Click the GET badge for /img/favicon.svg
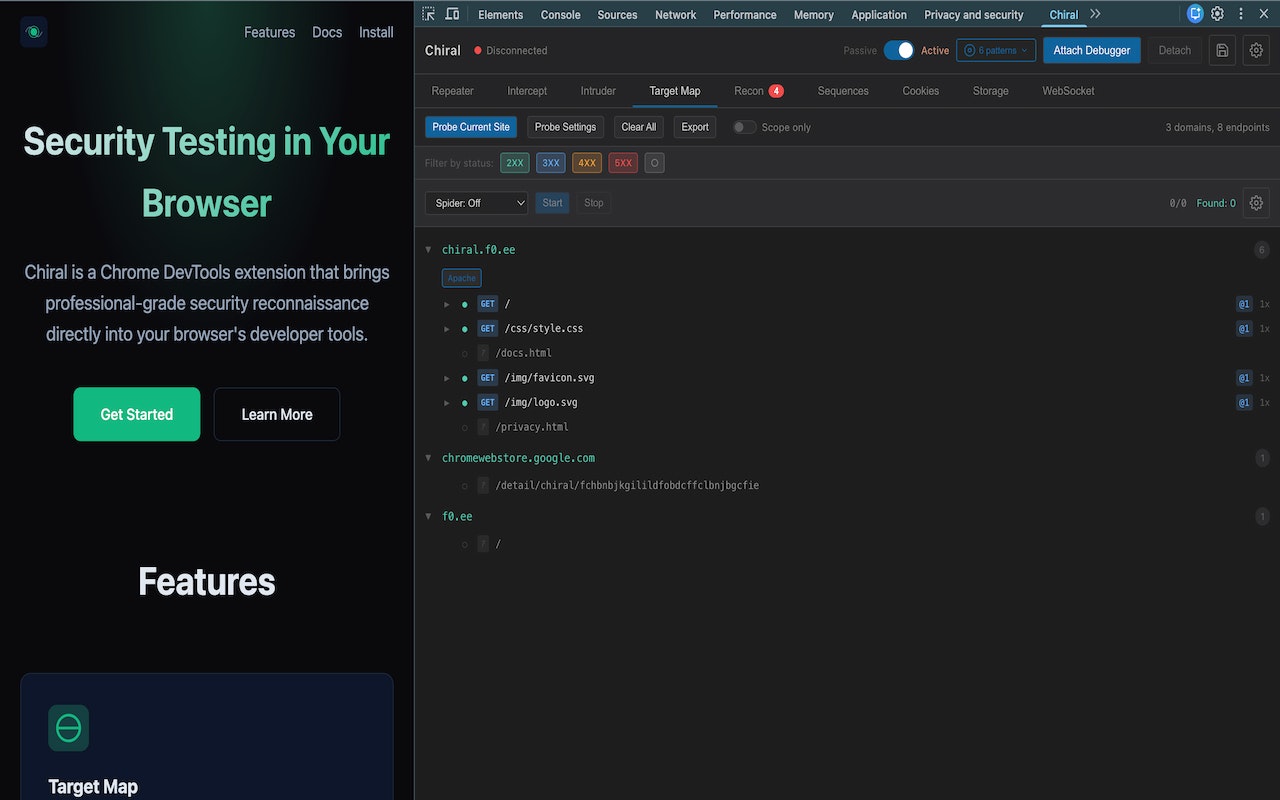 (x=487, y=378)
